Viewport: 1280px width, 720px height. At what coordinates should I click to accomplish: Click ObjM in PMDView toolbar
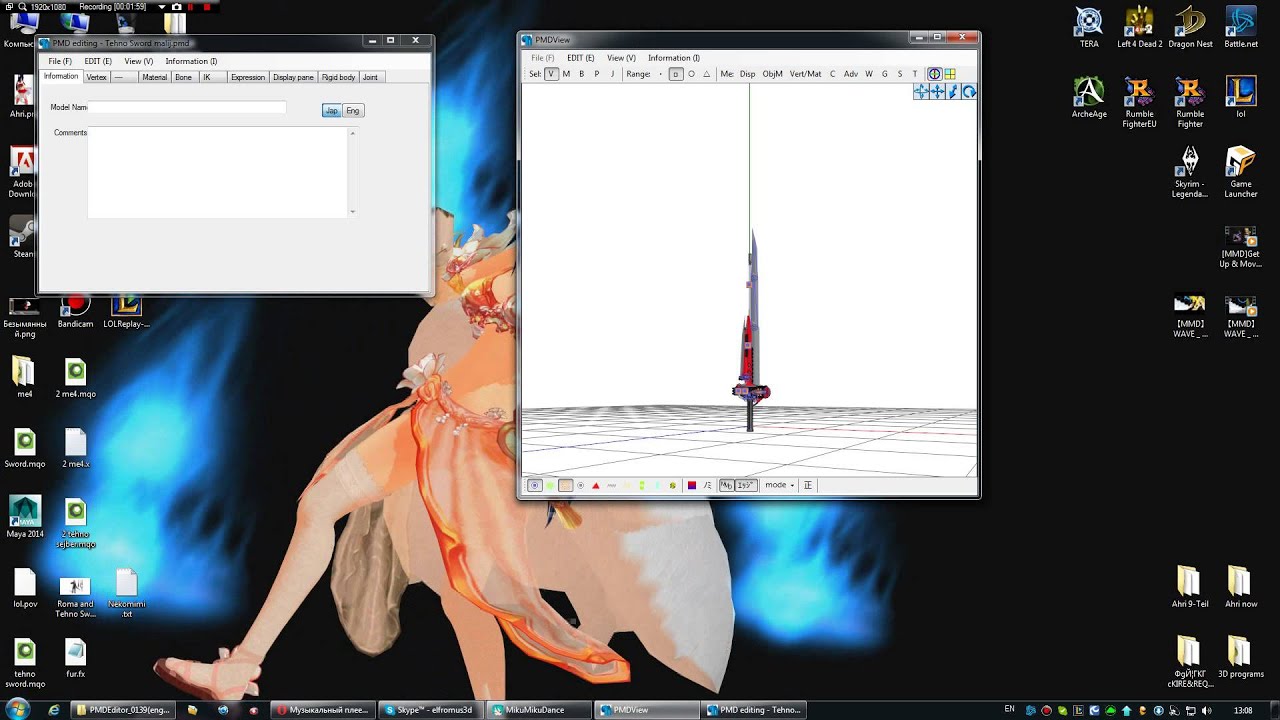point(773,74)
